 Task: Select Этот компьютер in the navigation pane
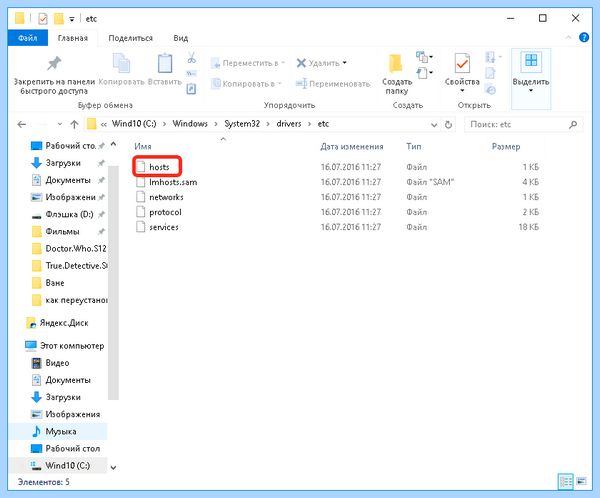tap(72, 346)
